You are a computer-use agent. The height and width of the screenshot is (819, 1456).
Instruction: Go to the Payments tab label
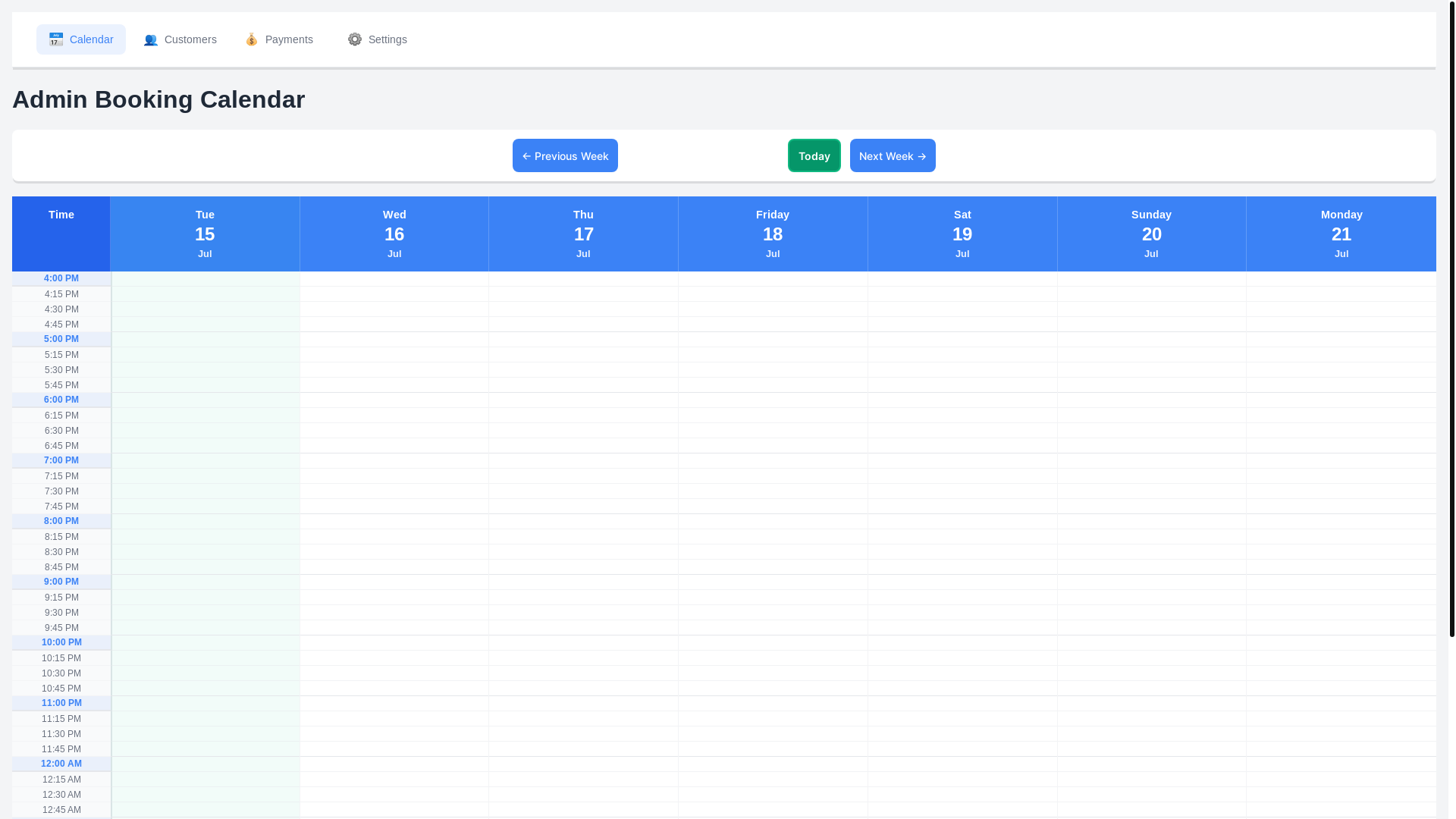[289, 39]
